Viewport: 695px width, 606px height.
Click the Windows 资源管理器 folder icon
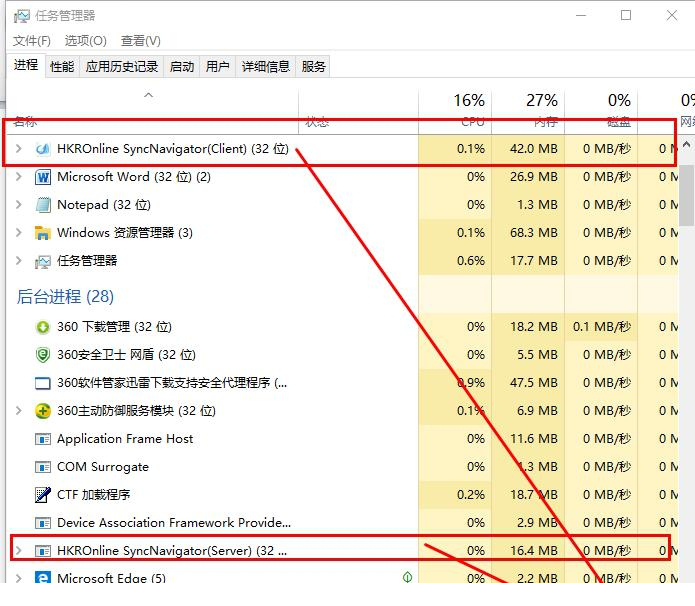(43, 233)
